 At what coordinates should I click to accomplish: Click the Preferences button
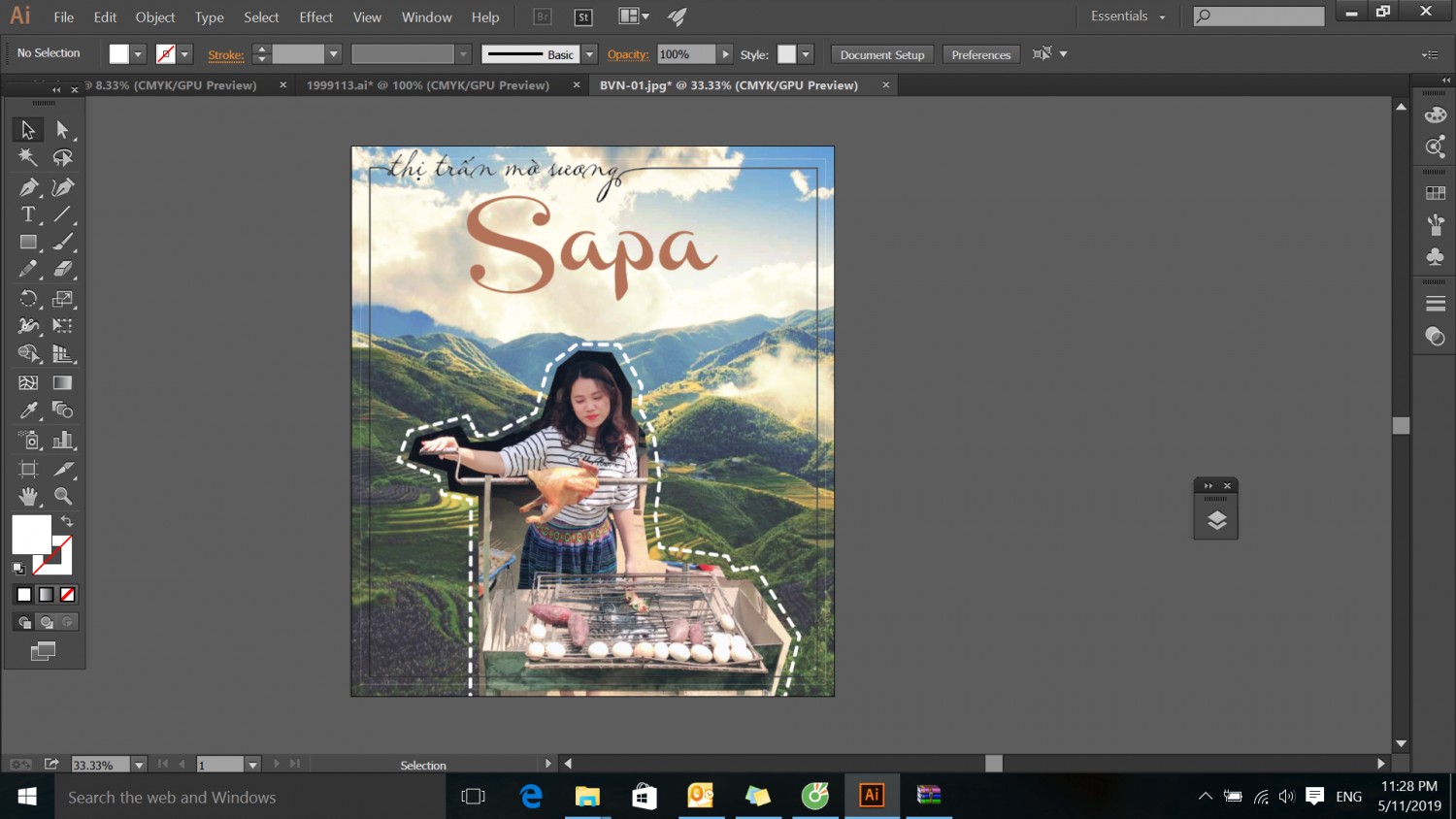981,54
